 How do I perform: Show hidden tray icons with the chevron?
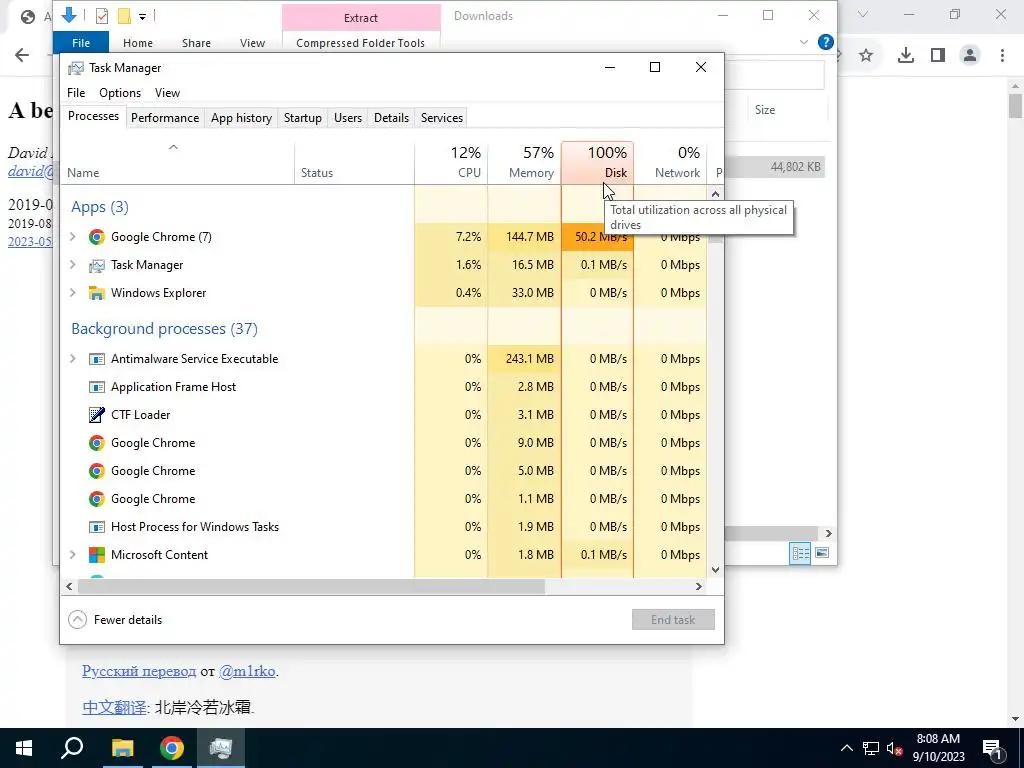point(846,749)
